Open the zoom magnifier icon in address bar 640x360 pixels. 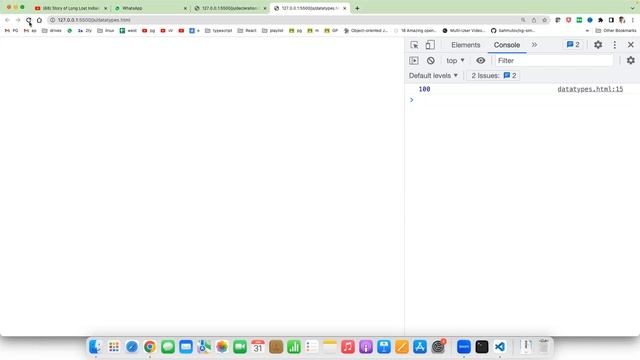click(x=523, y=20)
